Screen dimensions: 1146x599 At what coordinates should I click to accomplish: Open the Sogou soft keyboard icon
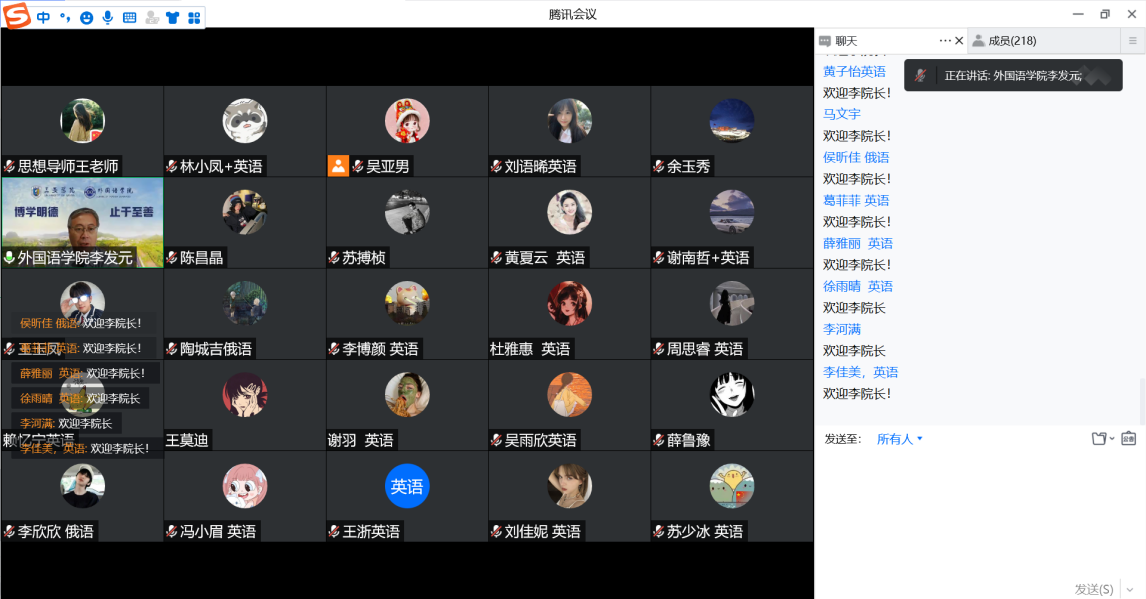[130, 17]
